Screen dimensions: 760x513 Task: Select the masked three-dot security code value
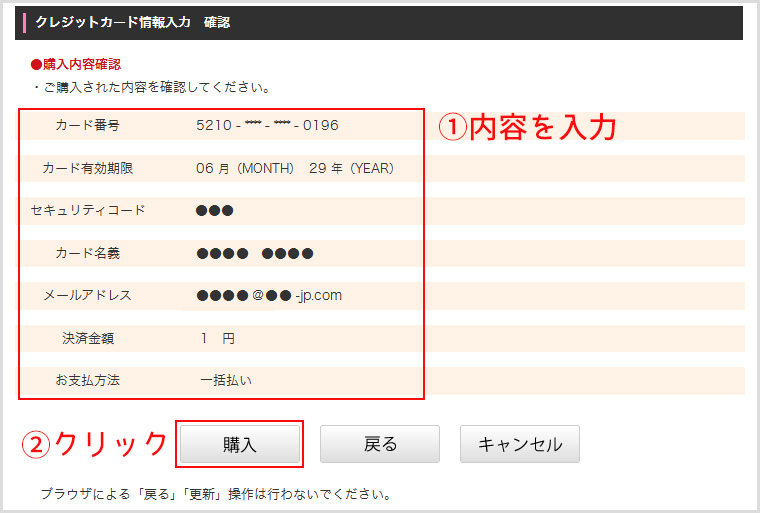point(215,211)
